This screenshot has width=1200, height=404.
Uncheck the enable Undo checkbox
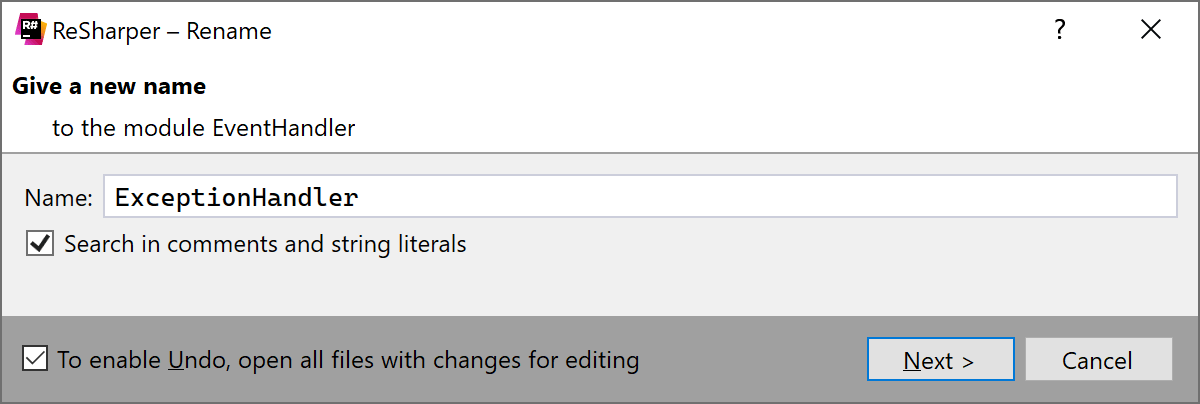35,359
